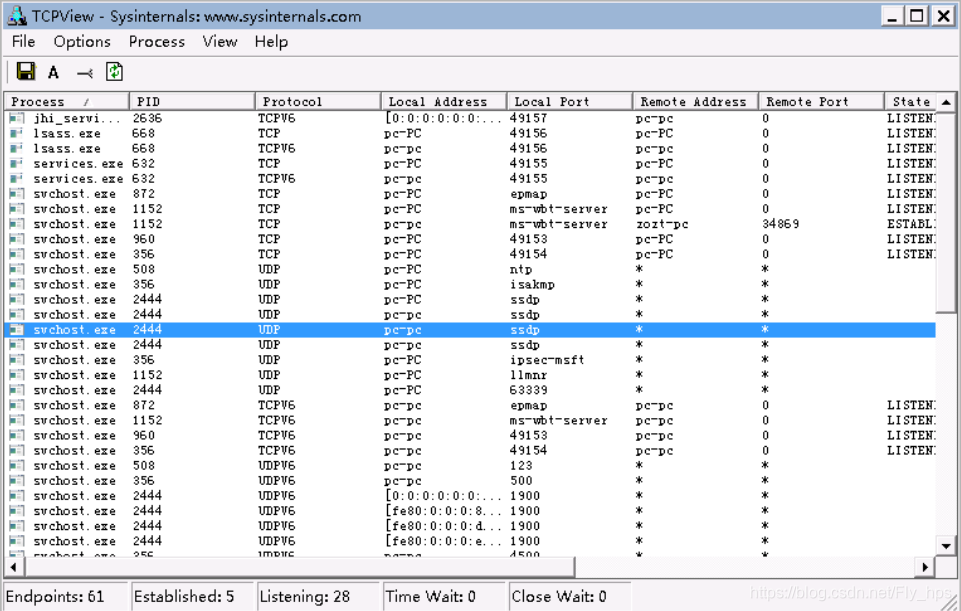Click the show unconnected endpoints toolbar icon
Image resolution: width=961 pixels, height=611 pixels.
tap(85, 74)
